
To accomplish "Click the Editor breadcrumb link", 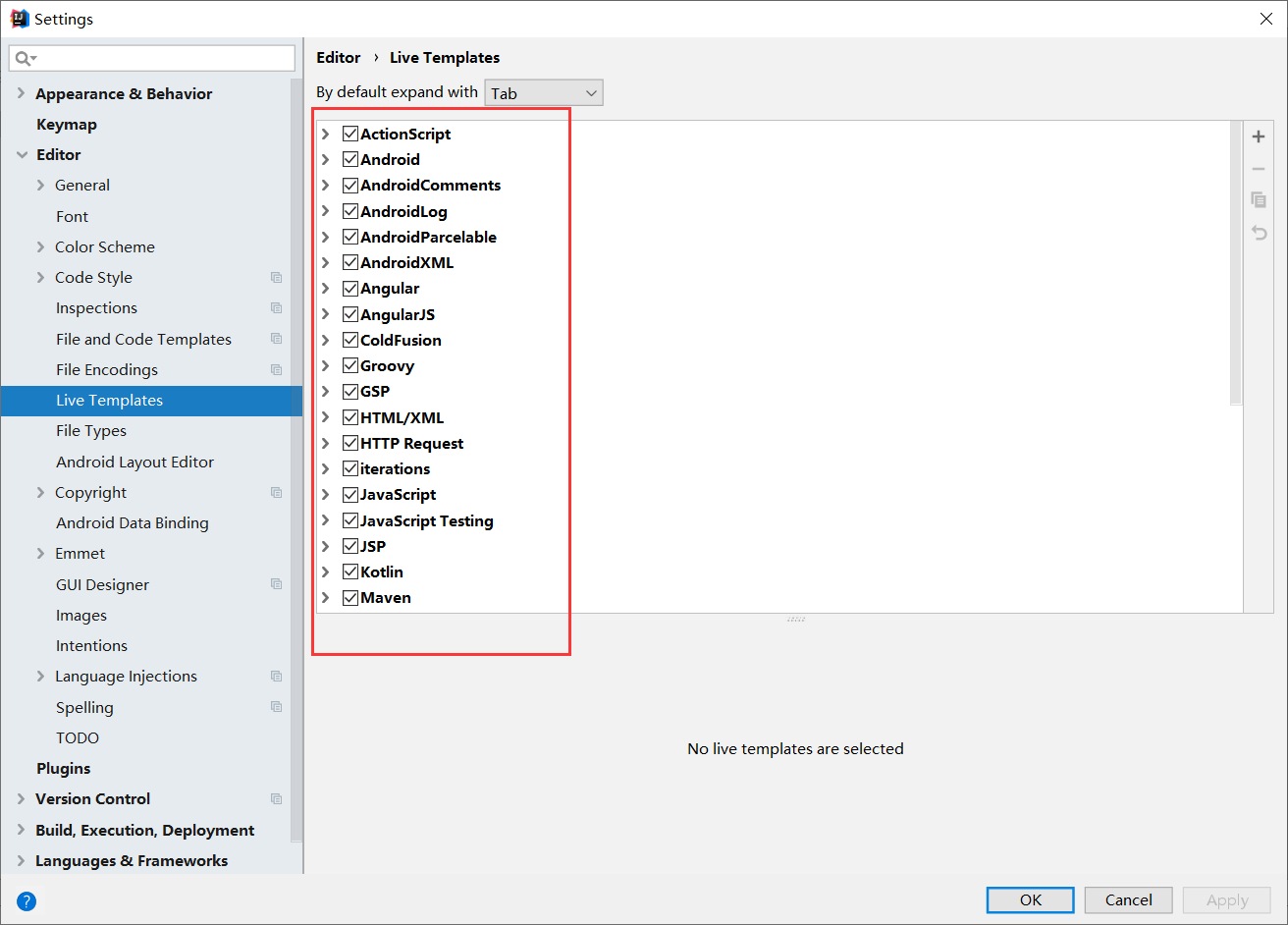I will pos(339,58).
